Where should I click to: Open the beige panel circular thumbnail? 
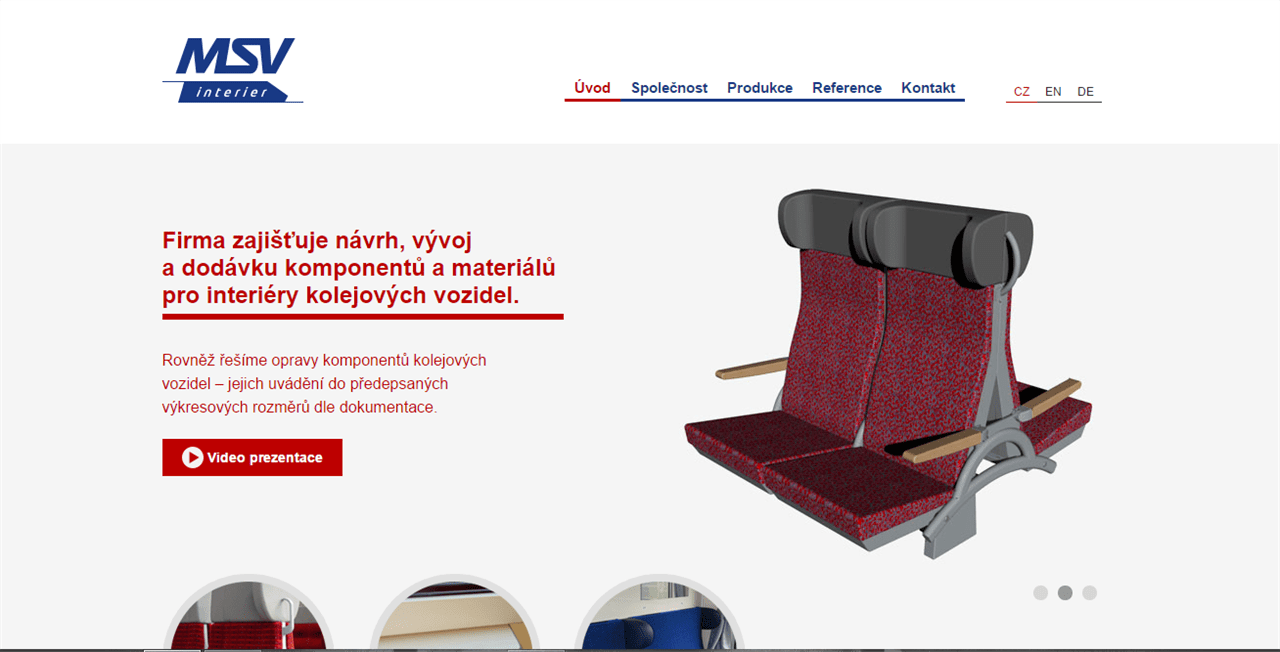(x=454, y=613)
